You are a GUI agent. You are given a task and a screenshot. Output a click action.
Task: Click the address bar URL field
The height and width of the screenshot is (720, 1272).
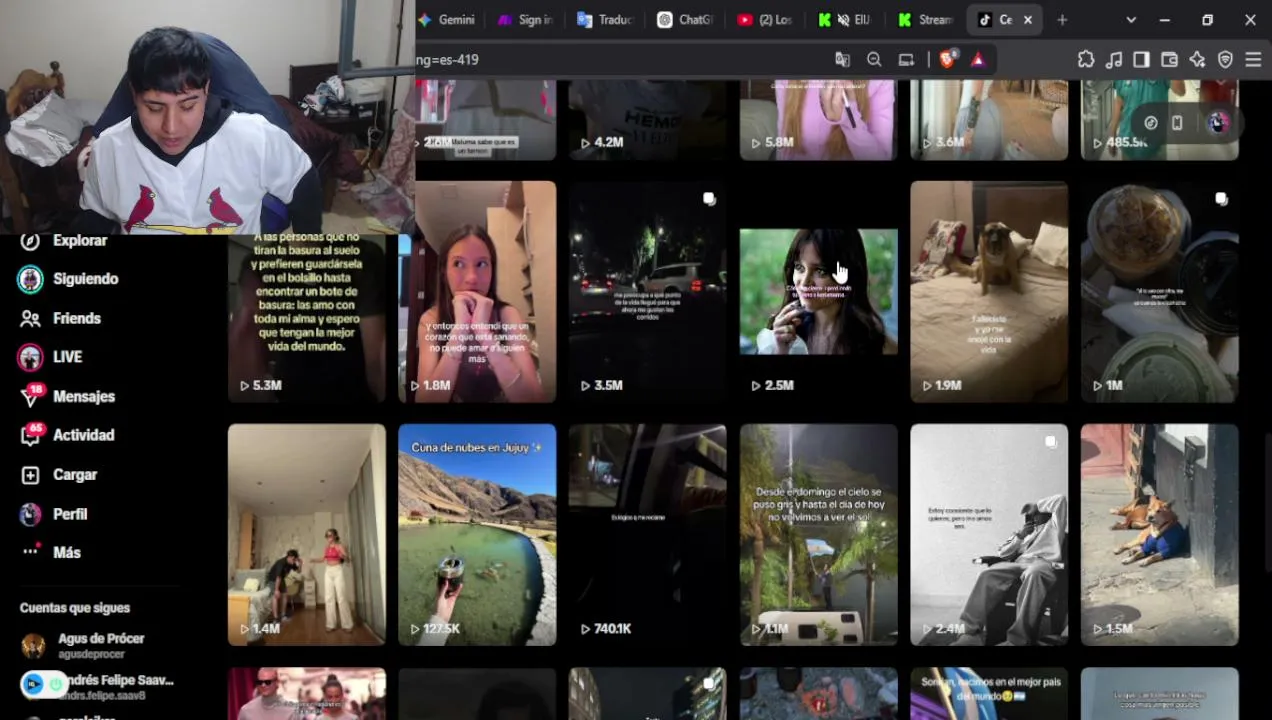(620, 60)
